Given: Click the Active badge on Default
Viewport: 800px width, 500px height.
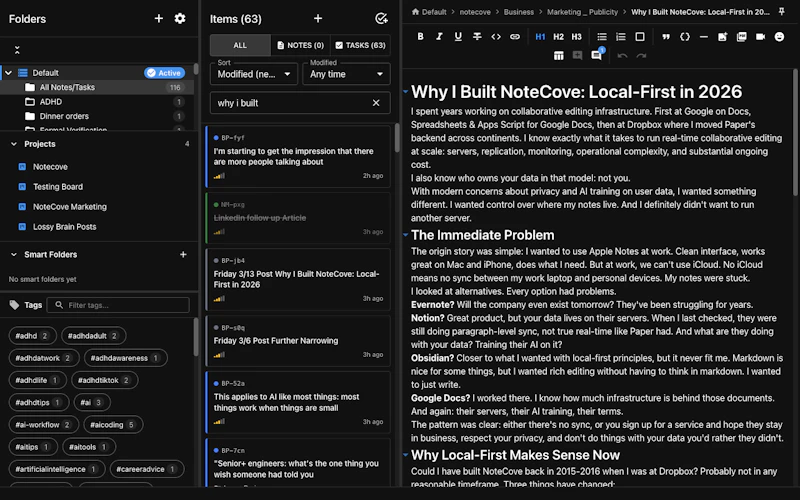Looking at the screenshot, I should [x=164, y=73].
